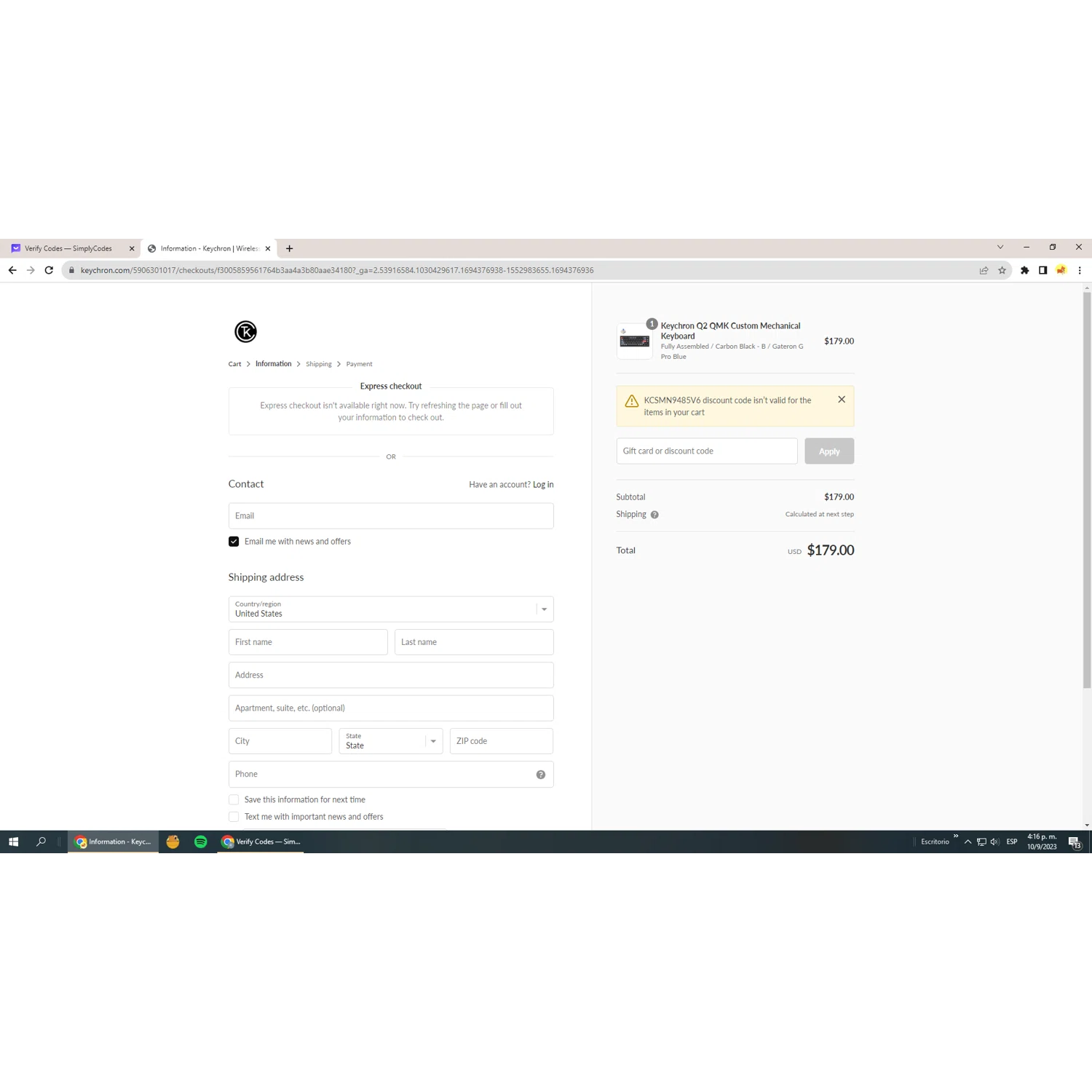Go to Cart breadcrumb
Screen dimensions: 1092x1092
(x=234, y=364)
